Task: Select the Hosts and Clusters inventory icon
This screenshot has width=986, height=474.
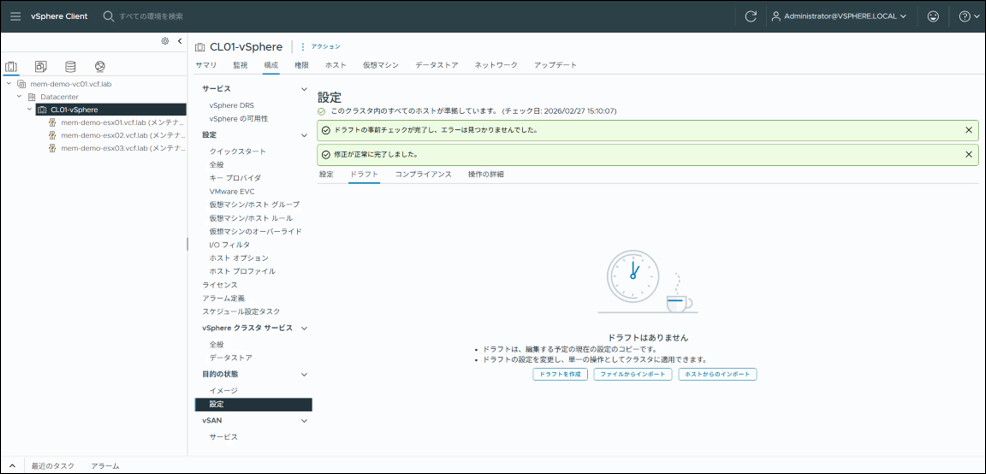Action: 12,67
